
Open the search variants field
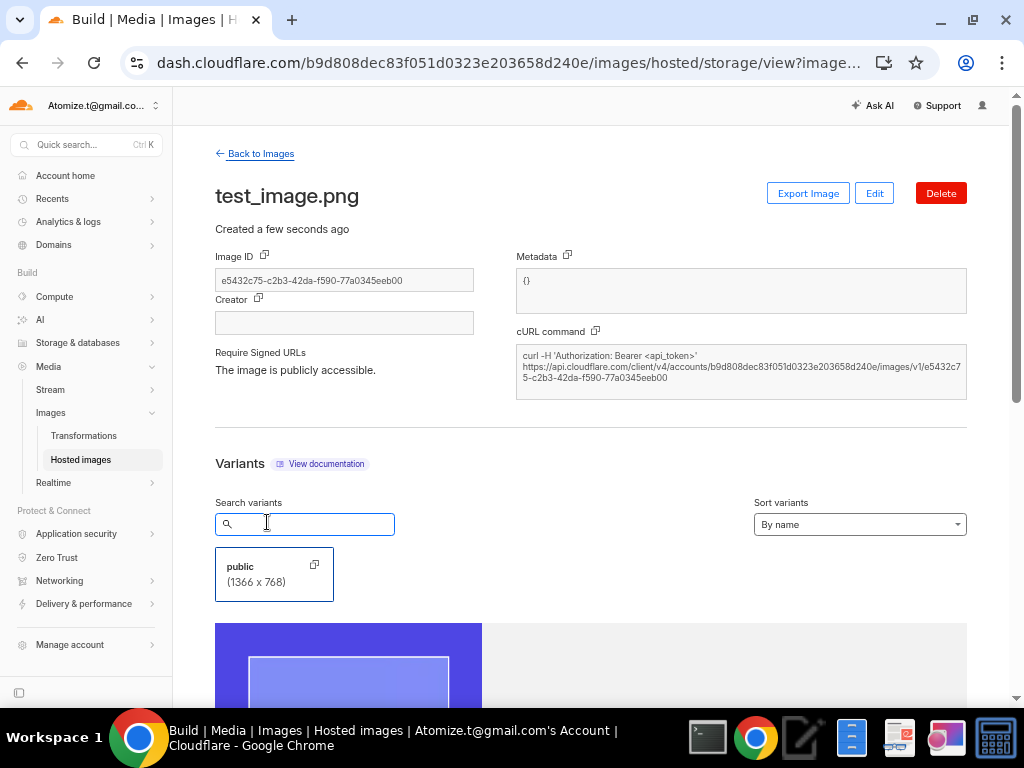304,523
